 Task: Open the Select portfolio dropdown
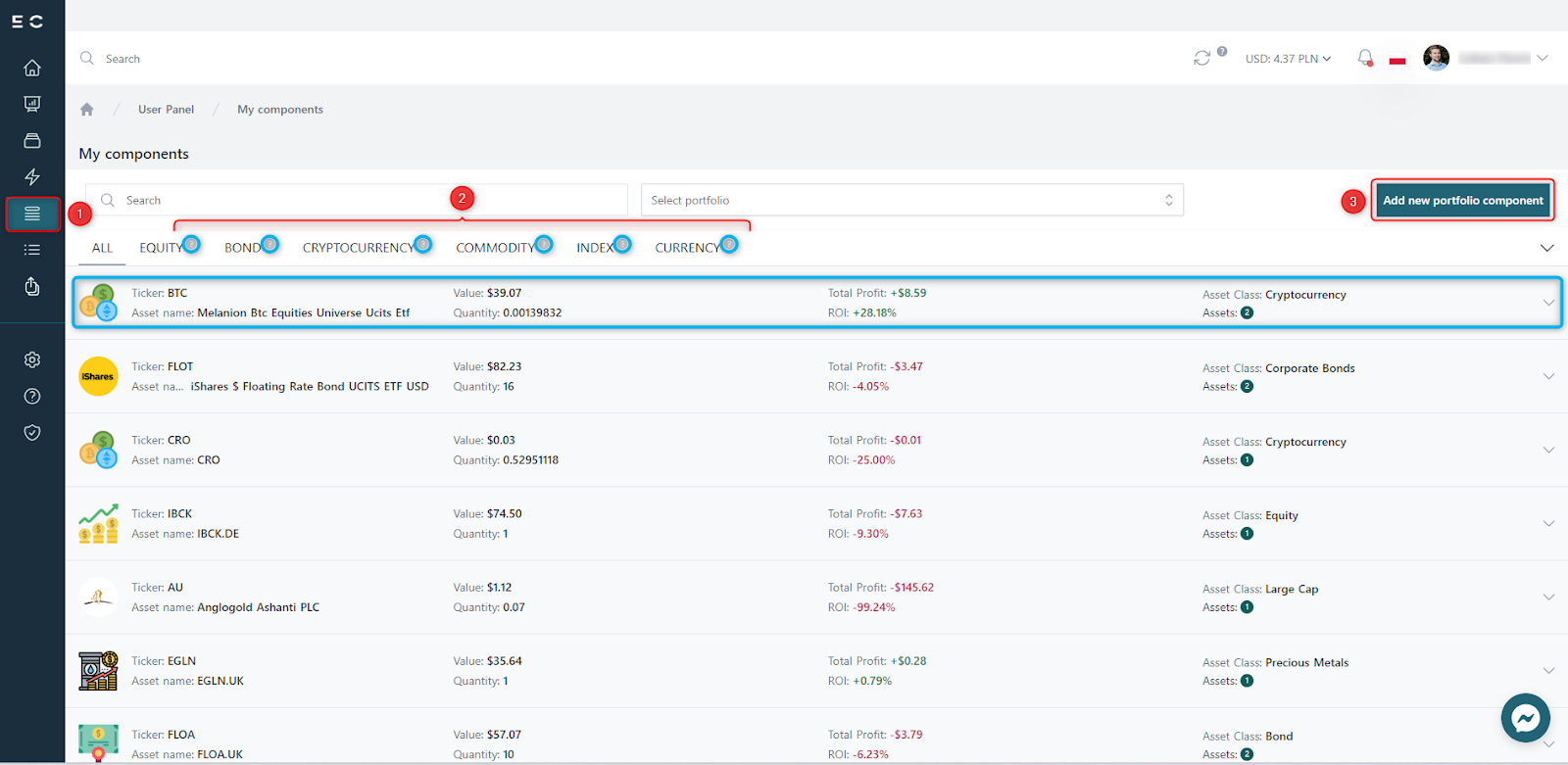coord(911,200)
